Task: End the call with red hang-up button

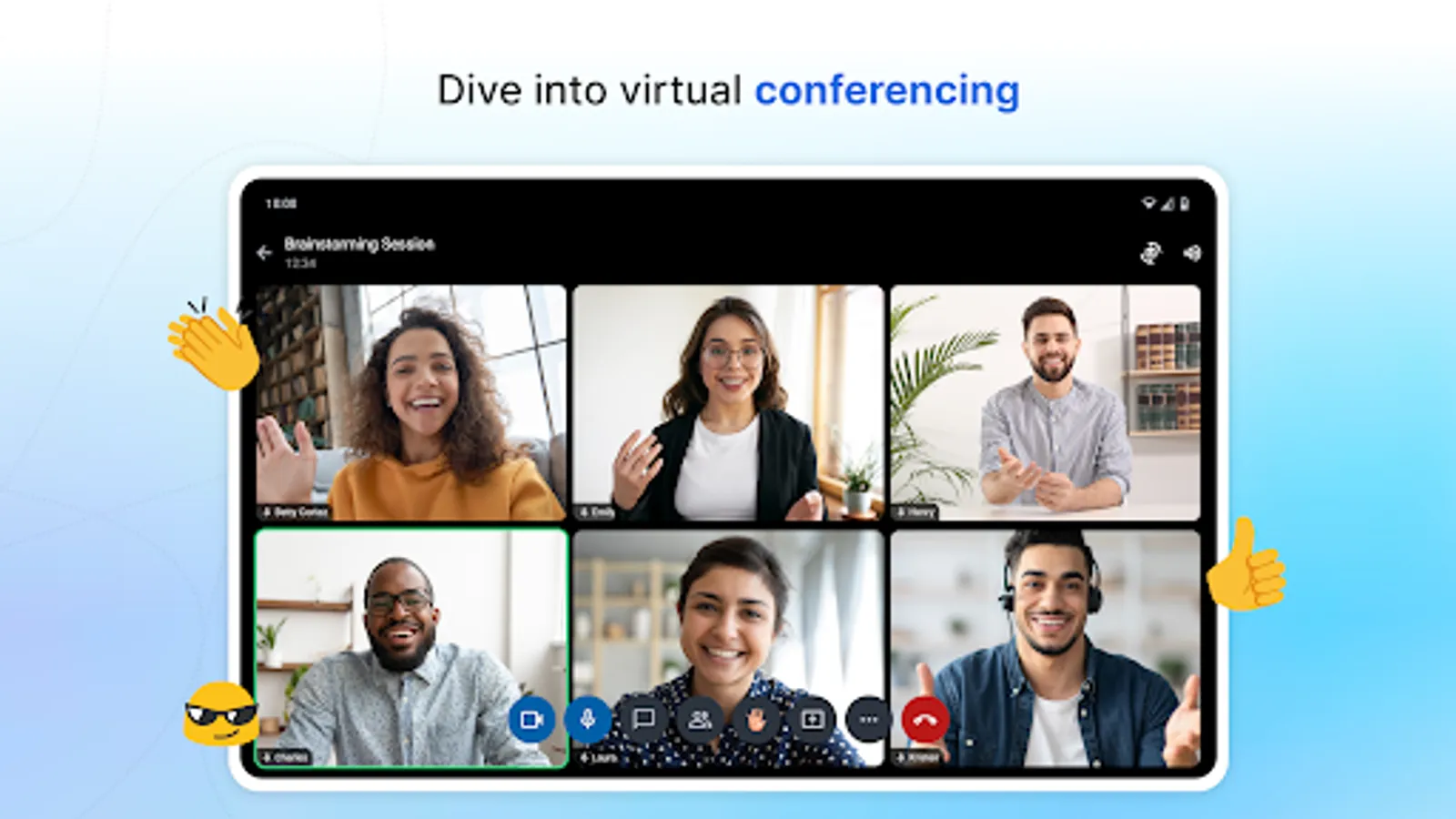Action: [925, 720]
